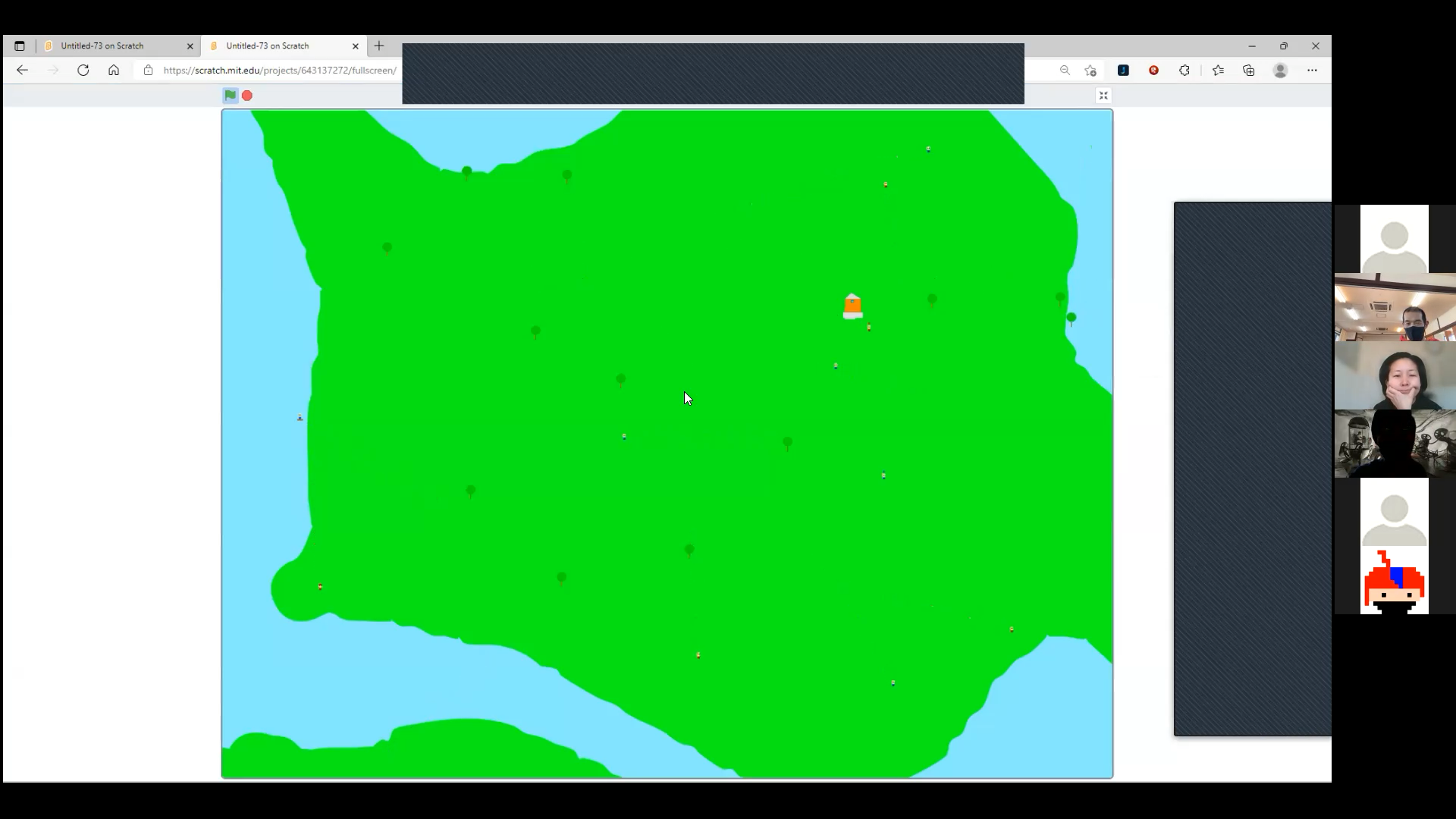
Task: View site information lock icon
Action: point(148,70)
